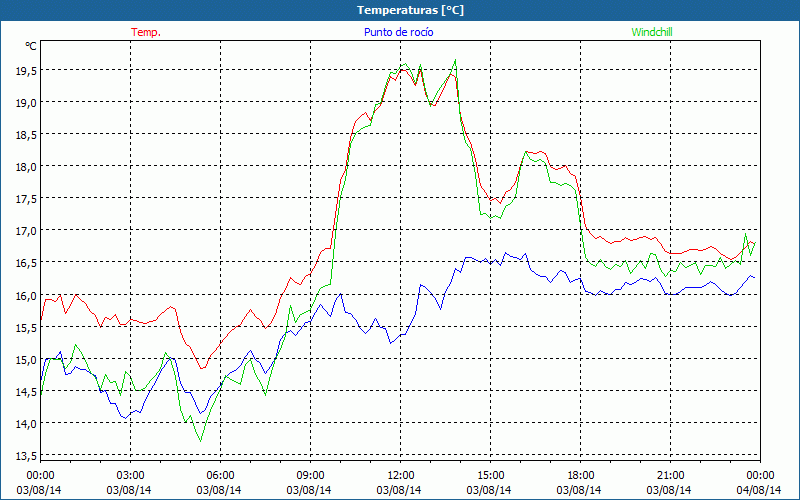800x500 pixels.
Task: Click the 09:00 time axis label
Action: coord(310,476)
